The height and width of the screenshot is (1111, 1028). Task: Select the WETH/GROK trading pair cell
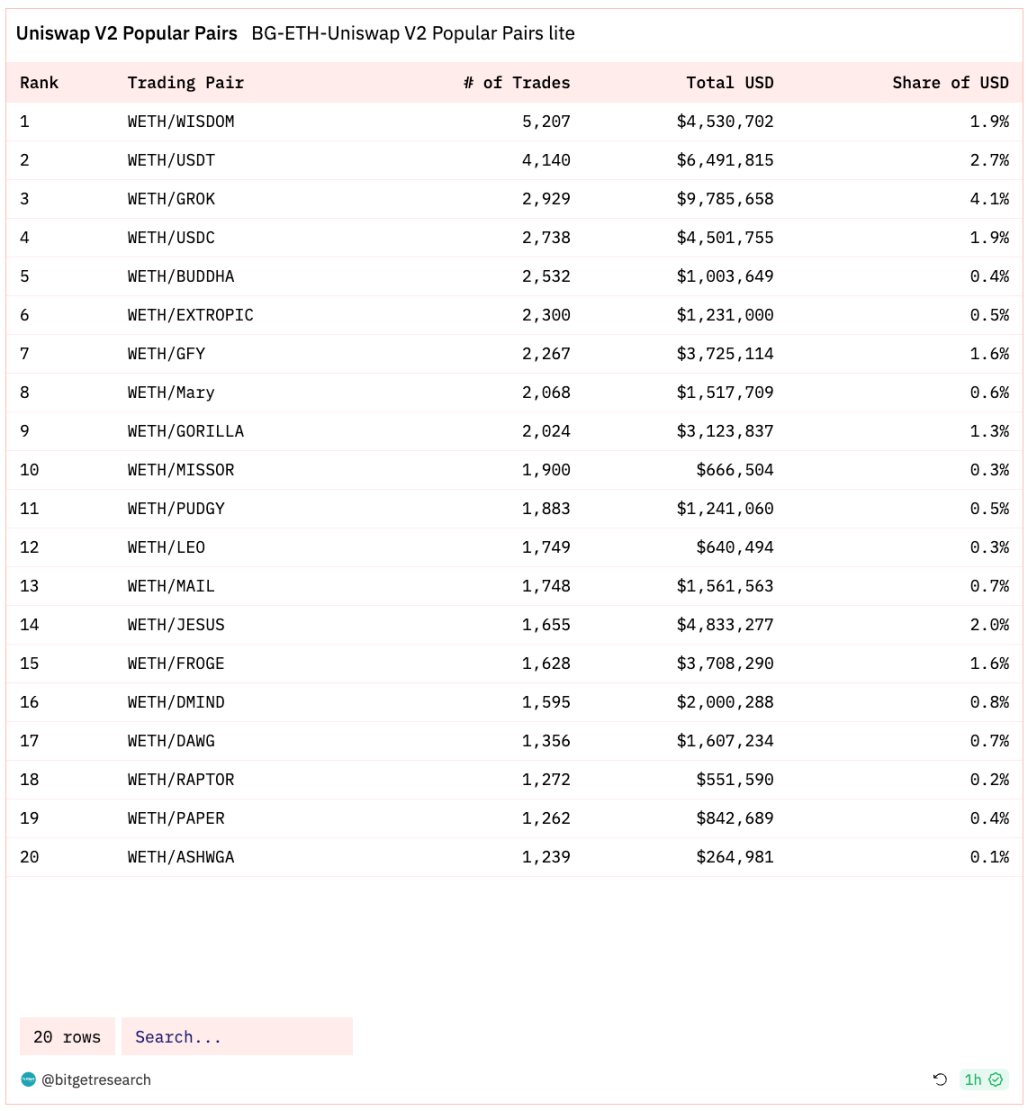click(x=171, y=199)
